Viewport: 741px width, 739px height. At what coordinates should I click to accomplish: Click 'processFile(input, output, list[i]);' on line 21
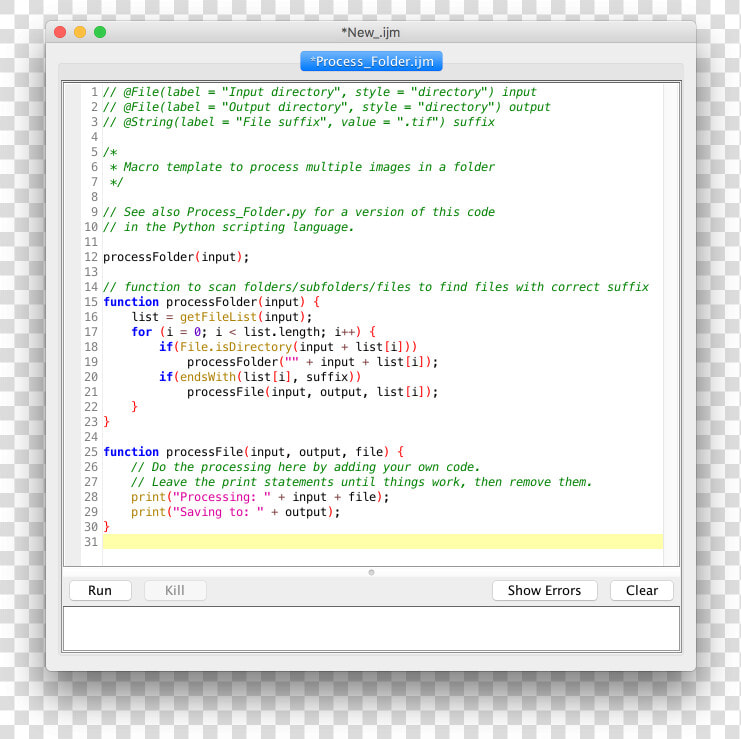[312, 392]
